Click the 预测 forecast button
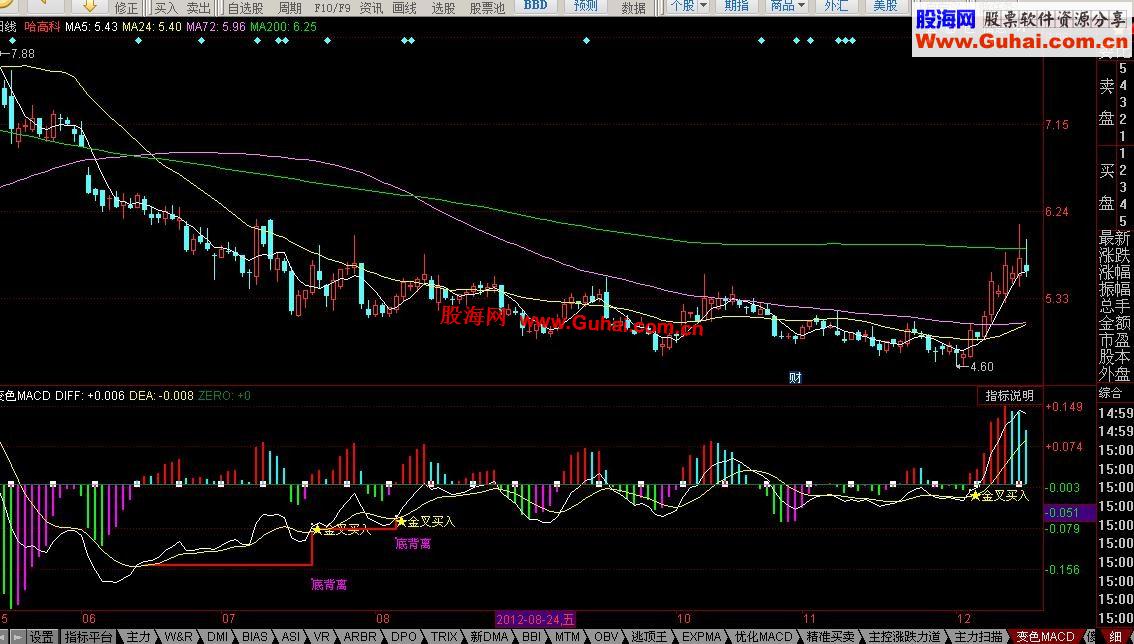This screenshot has height=644, width=1134. (585, 6)
